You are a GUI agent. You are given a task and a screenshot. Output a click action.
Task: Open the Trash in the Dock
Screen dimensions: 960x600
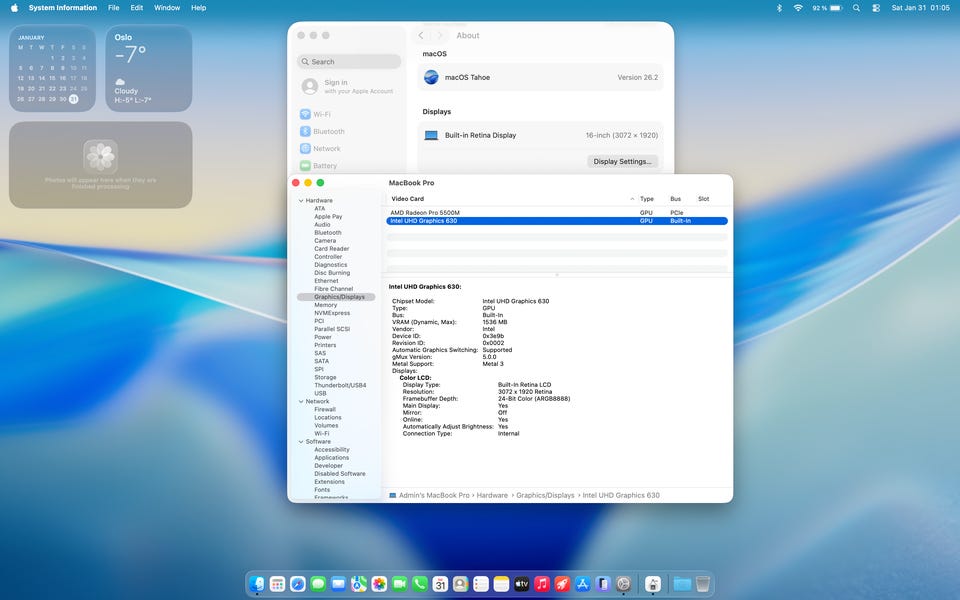[703, 584]
